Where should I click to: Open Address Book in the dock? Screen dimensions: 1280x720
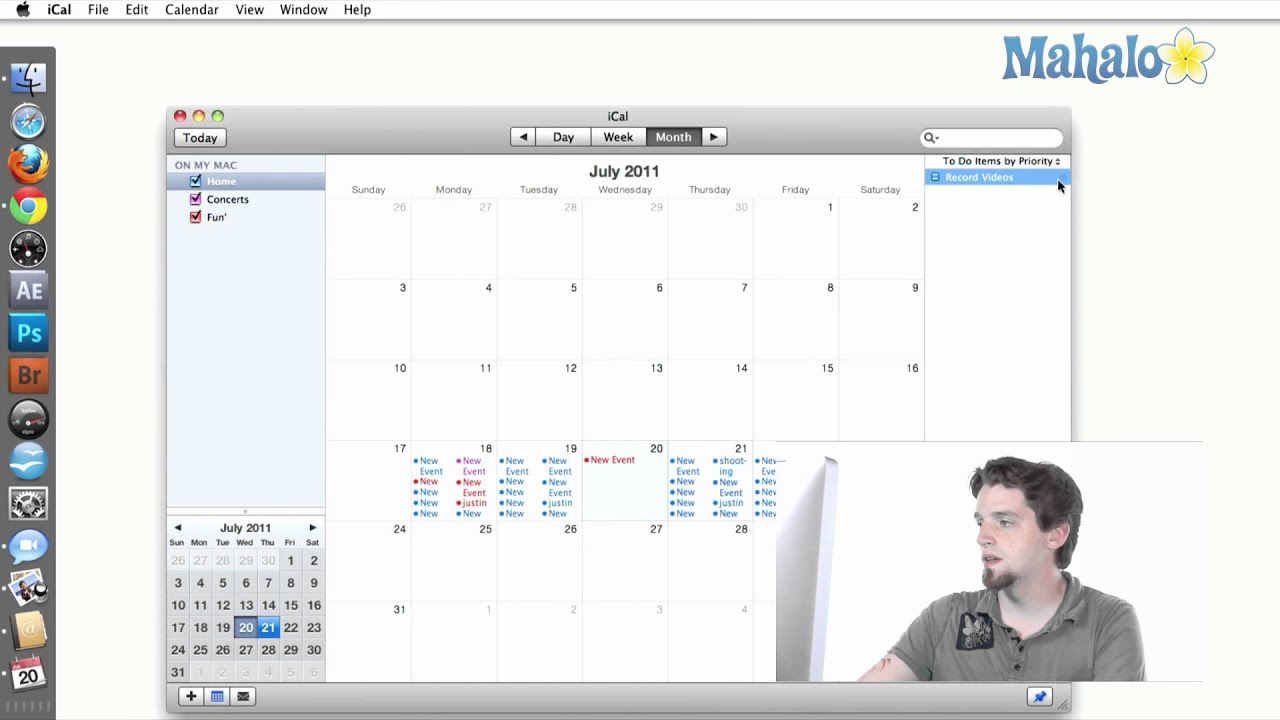click(x=28, y=630)
